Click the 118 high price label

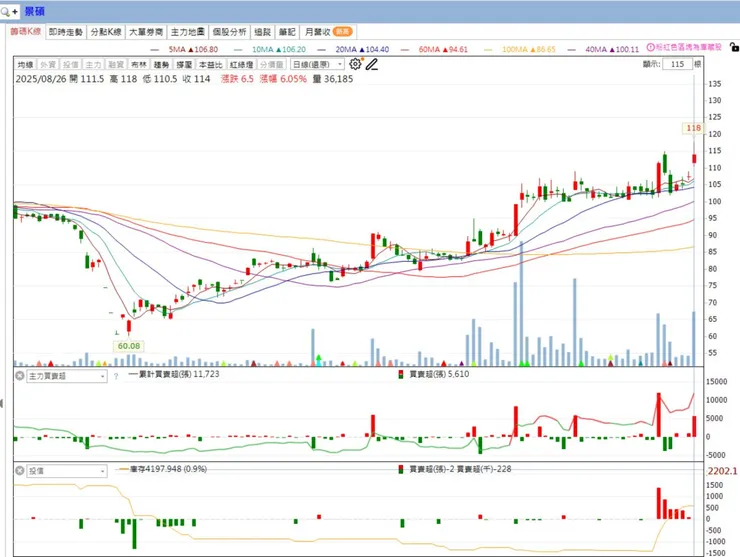(693, 128)
